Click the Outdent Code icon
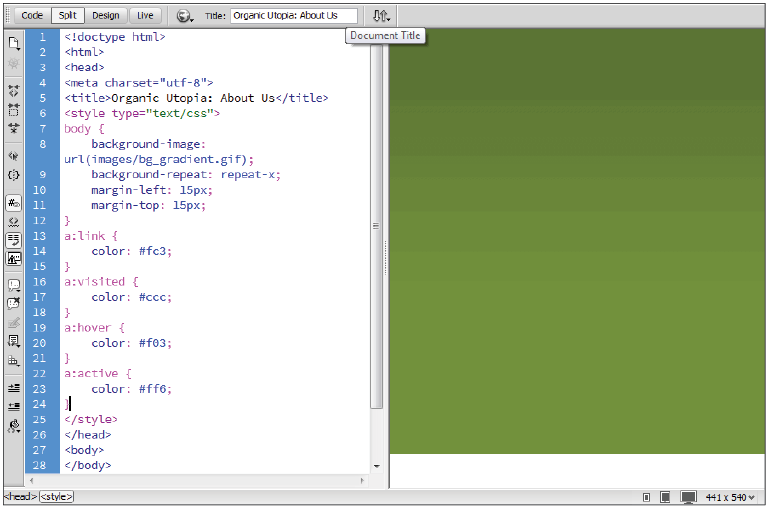This screenshot has width=769, height=509. point(14,406)
